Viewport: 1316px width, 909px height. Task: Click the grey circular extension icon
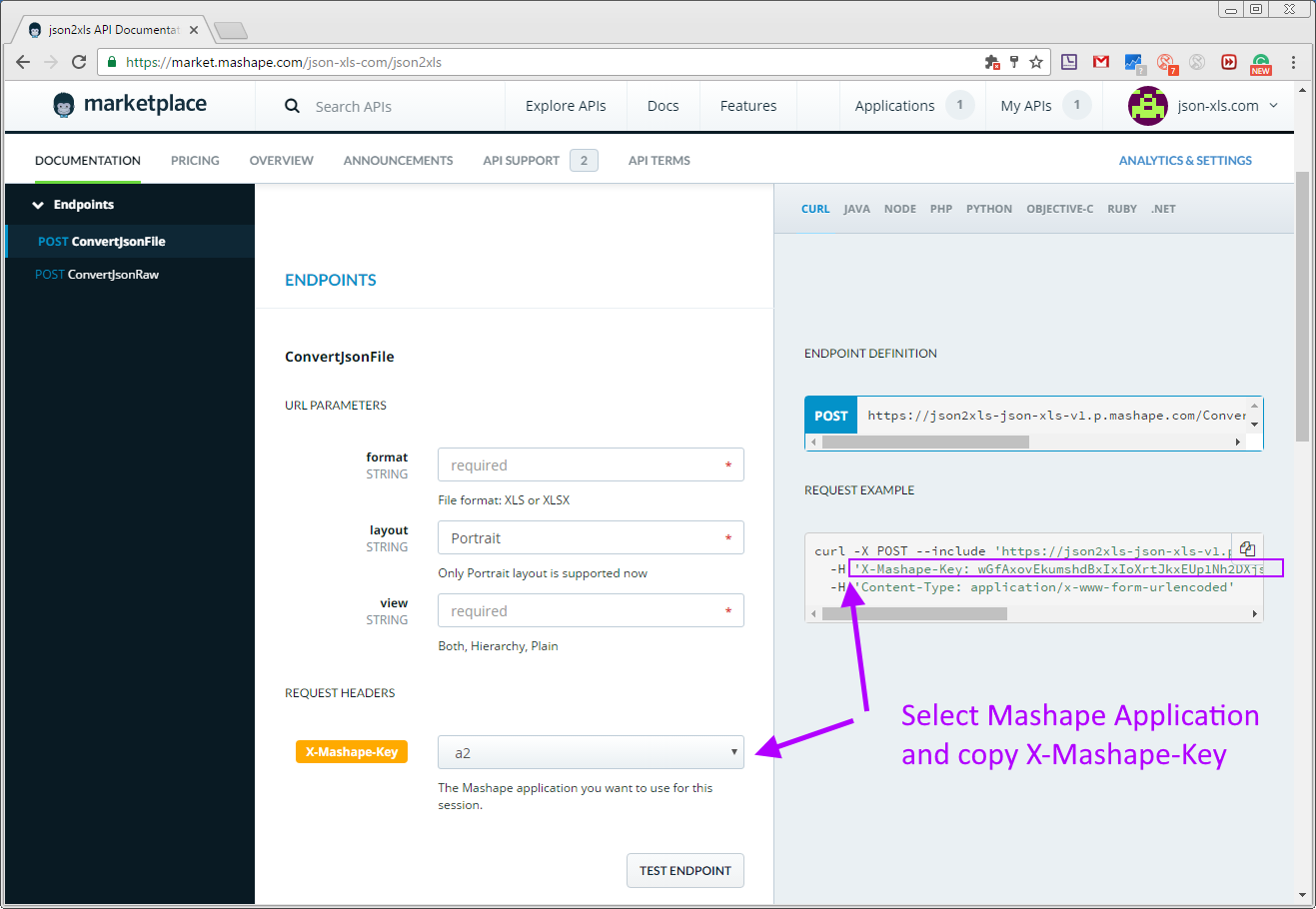tap(1197, 62)
